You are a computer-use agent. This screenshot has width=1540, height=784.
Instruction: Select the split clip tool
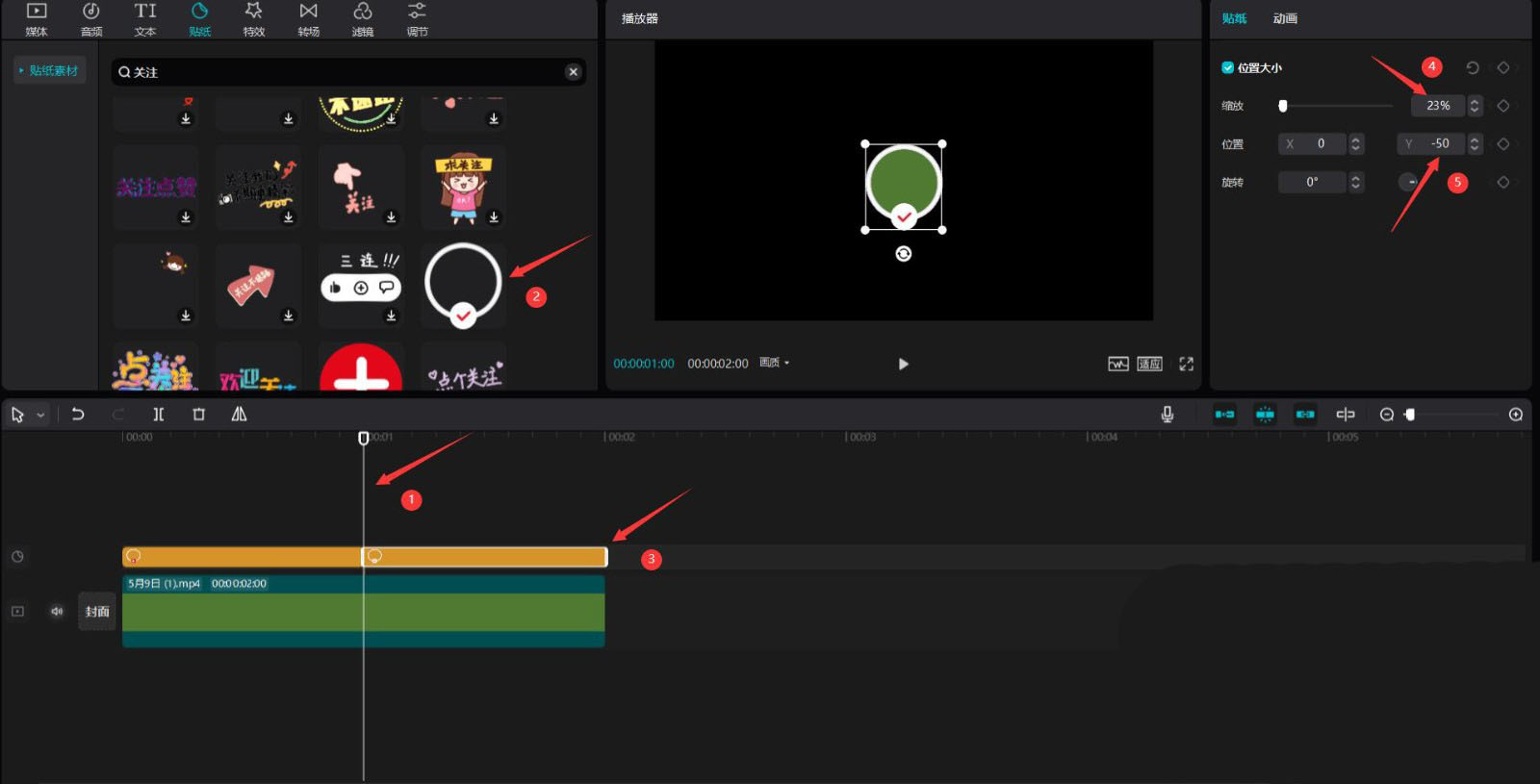click(158, 415)
